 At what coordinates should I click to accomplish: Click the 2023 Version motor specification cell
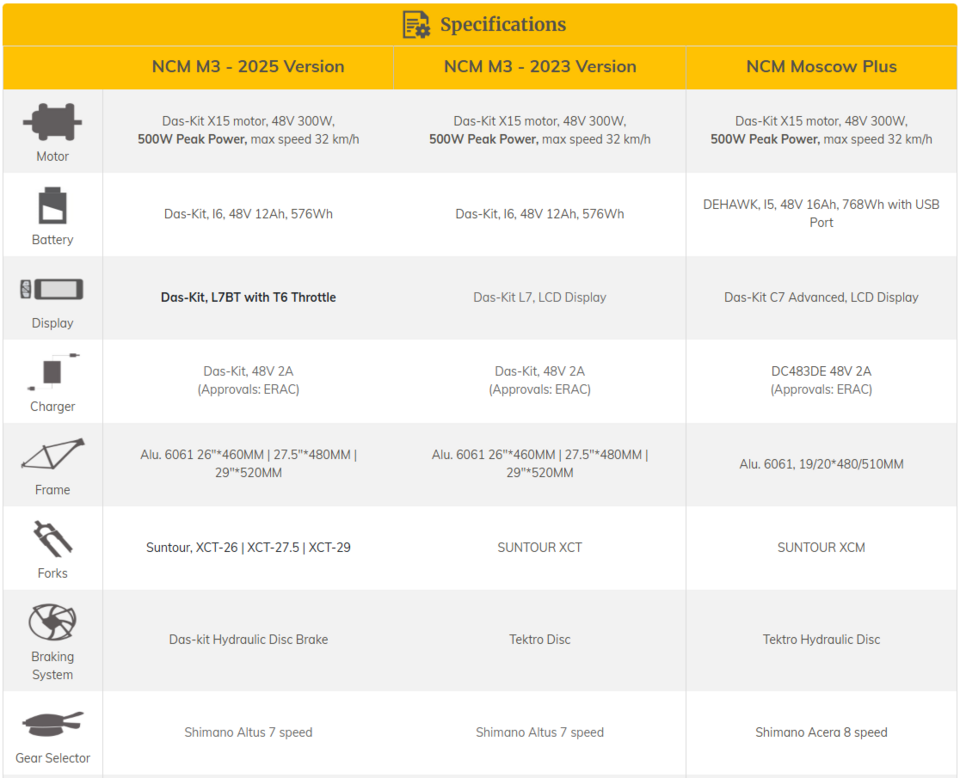(540, 130)
